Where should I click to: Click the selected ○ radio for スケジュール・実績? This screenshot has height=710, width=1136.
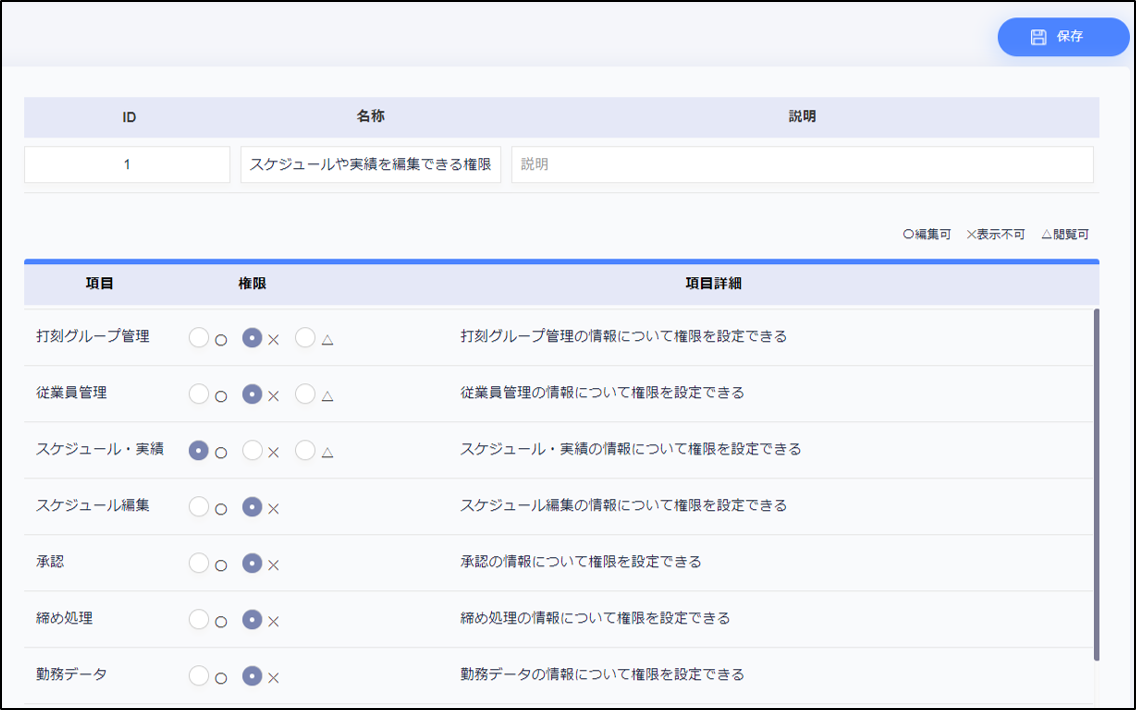click(199, 451)
